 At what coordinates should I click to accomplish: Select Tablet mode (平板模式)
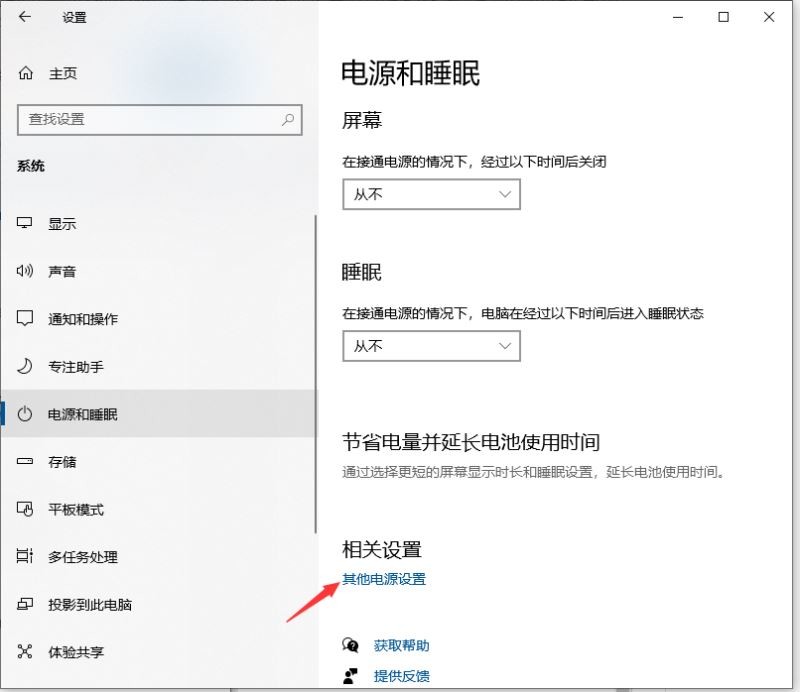click(x=24, y=509)
